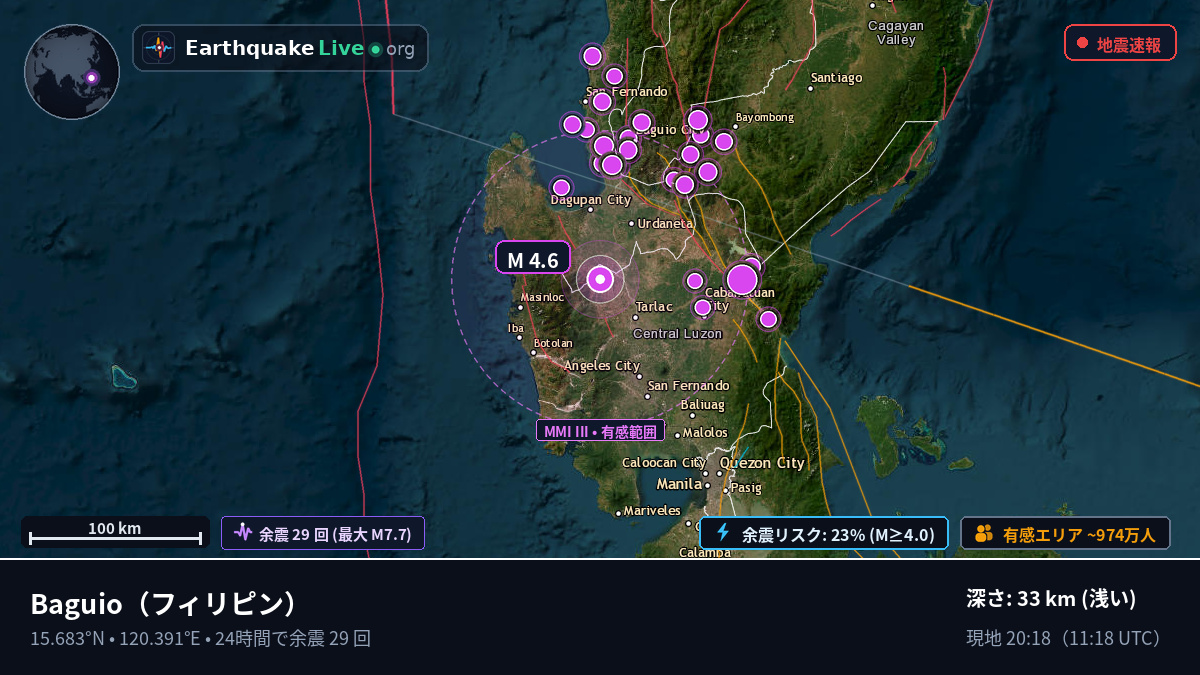Click the Masinloc map label

click(542, 297)
